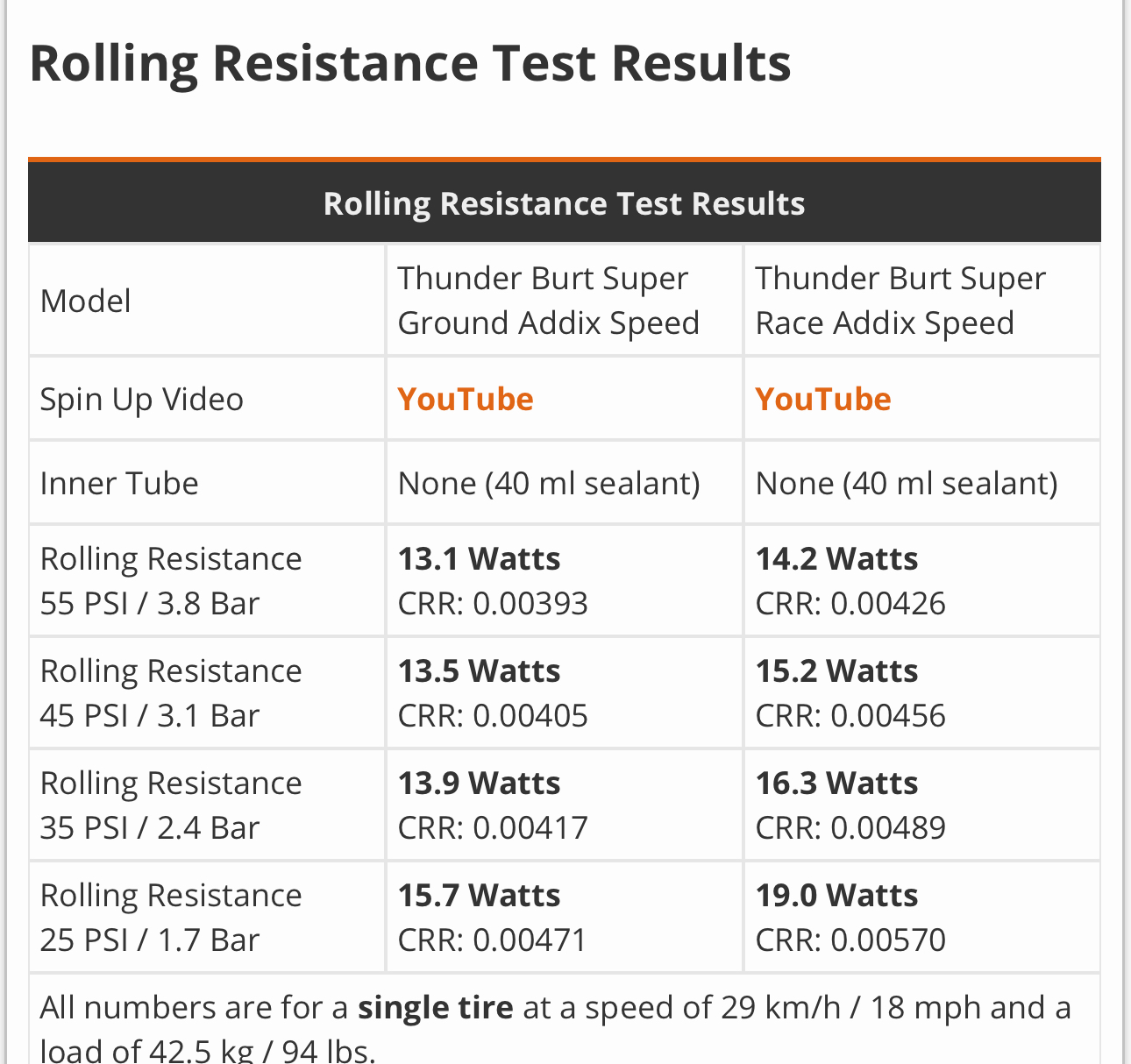1131x1064 pixels.
Task: Click the 13.1 Watts result value
Action: 480,559
